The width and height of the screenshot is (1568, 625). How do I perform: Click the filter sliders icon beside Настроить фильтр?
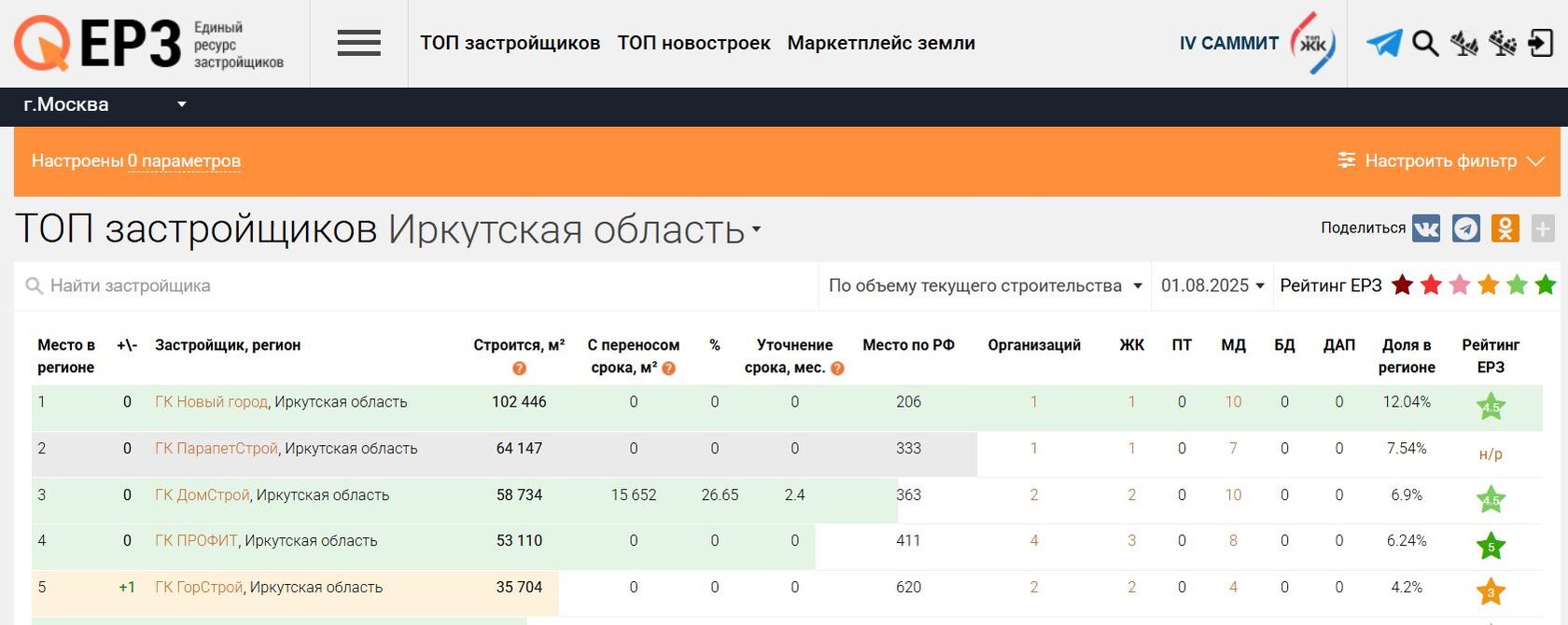coord(1346,160)
